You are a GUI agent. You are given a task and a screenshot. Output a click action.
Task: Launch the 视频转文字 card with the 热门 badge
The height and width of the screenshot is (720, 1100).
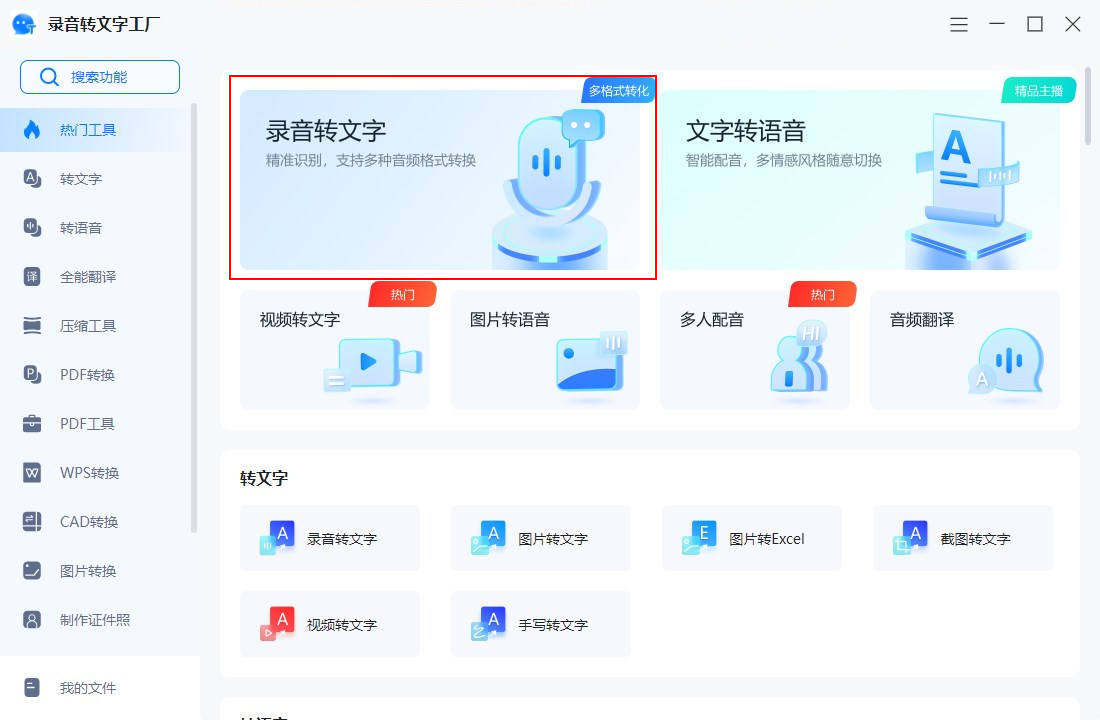(x=335, y=349)
